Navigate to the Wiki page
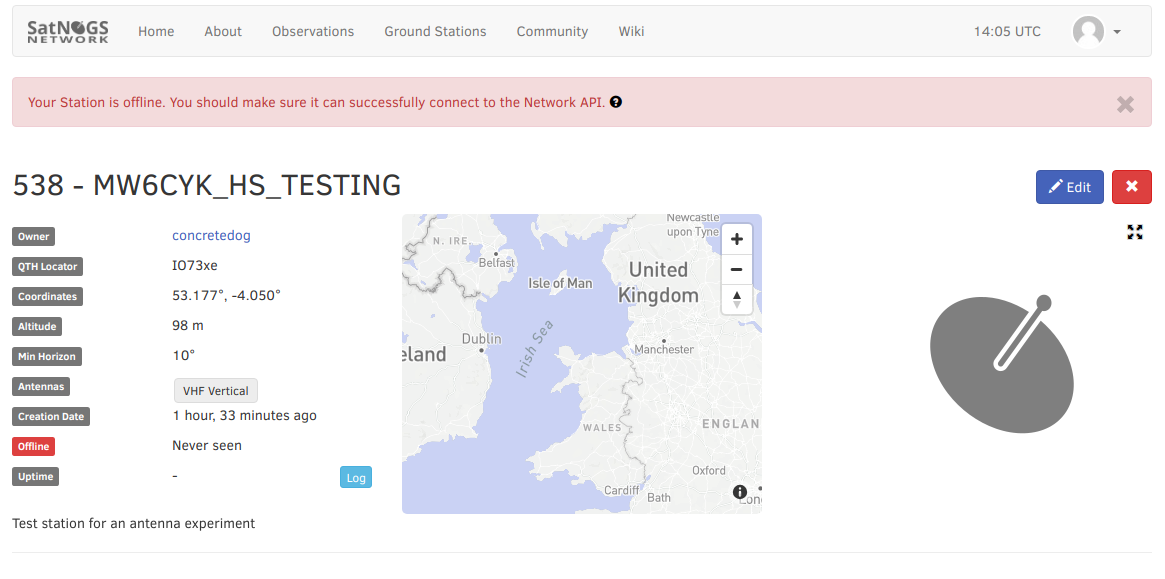The image size is (1165, 579). click(631, 32)
